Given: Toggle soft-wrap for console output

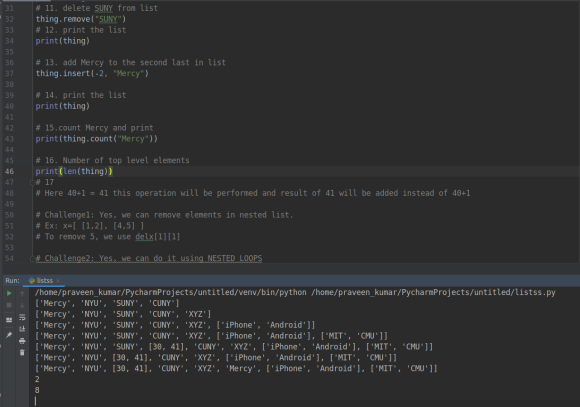Looking at the screenshot, I should coord(22,317).
